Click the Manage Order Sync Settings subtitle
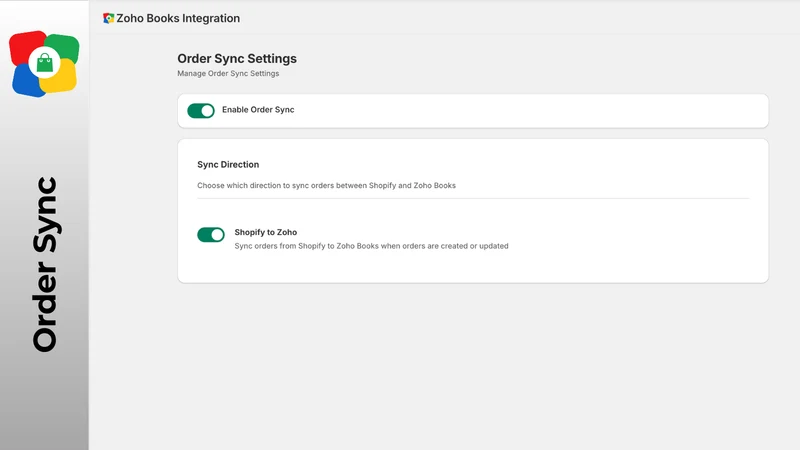This screenshot has width=800, height=450. point(228,73)
